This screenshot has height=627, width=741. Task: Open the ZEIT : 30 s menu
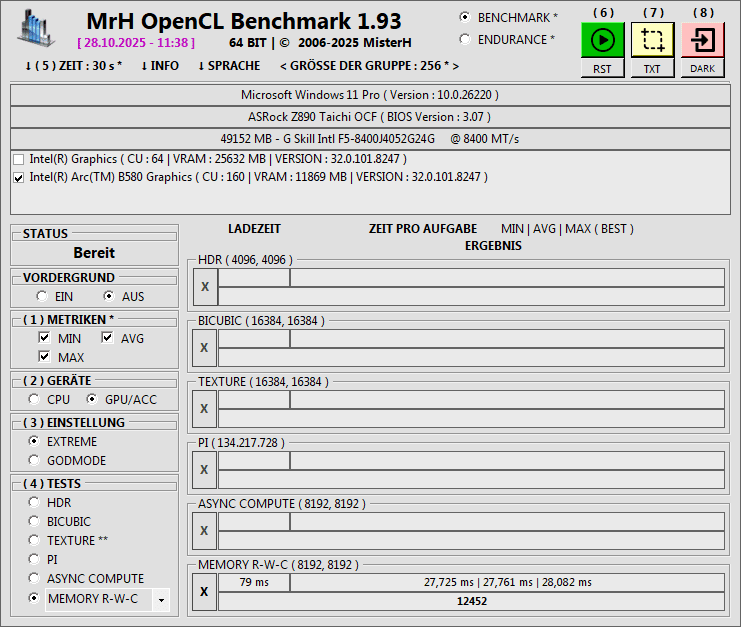point(73,66)
